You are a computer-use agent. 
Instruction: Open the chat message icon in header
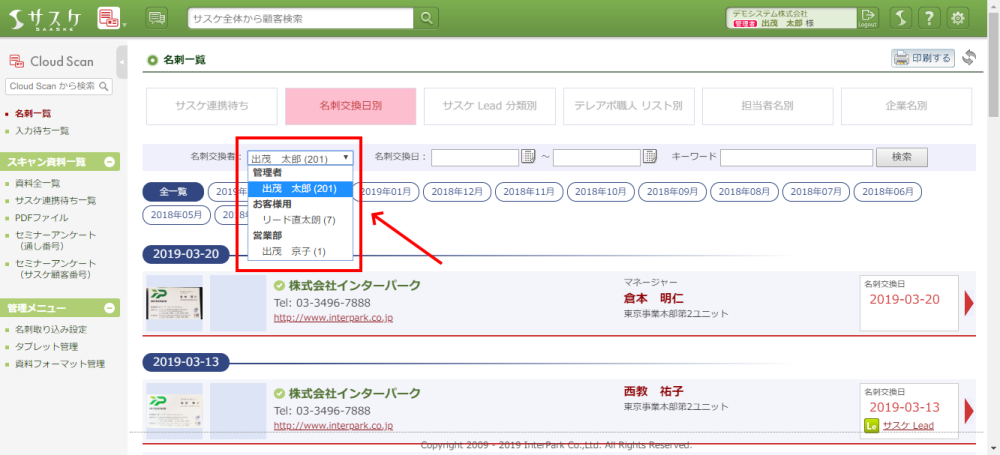pyautogui.click(x=158, y=18)
